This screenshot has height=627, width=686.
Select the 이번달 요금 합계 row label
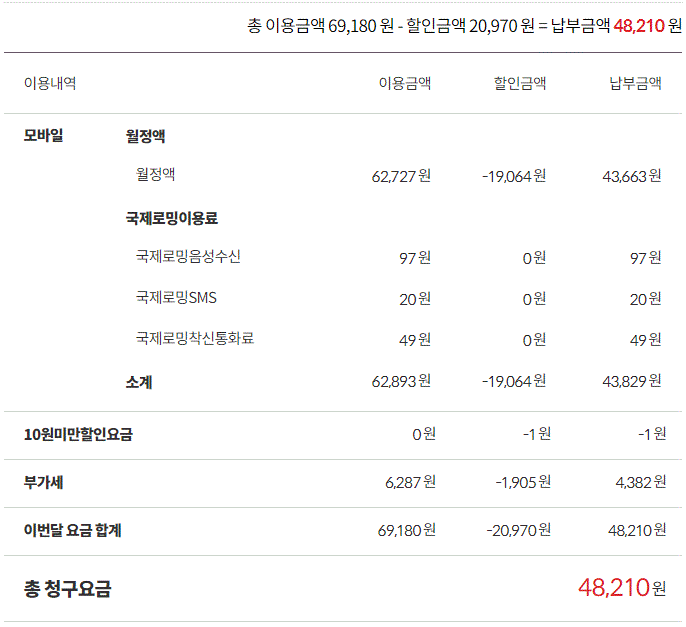click(x=72, y=530)
